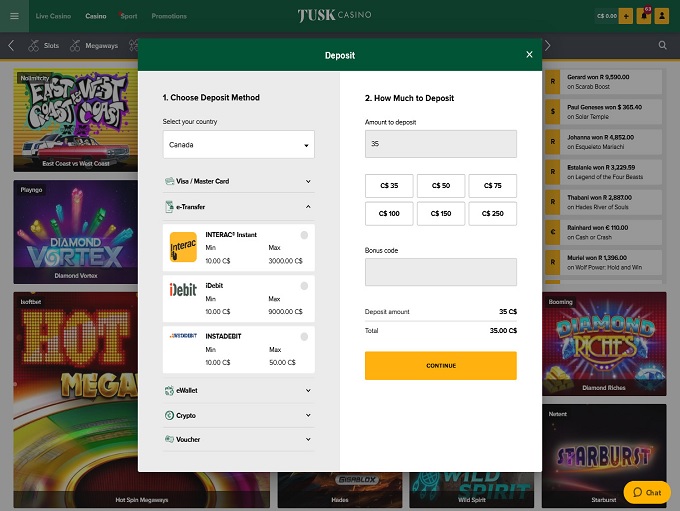The height and width of the screenshot is (511, 680).
Task: Open the hamburger menu
Action: 14,16
